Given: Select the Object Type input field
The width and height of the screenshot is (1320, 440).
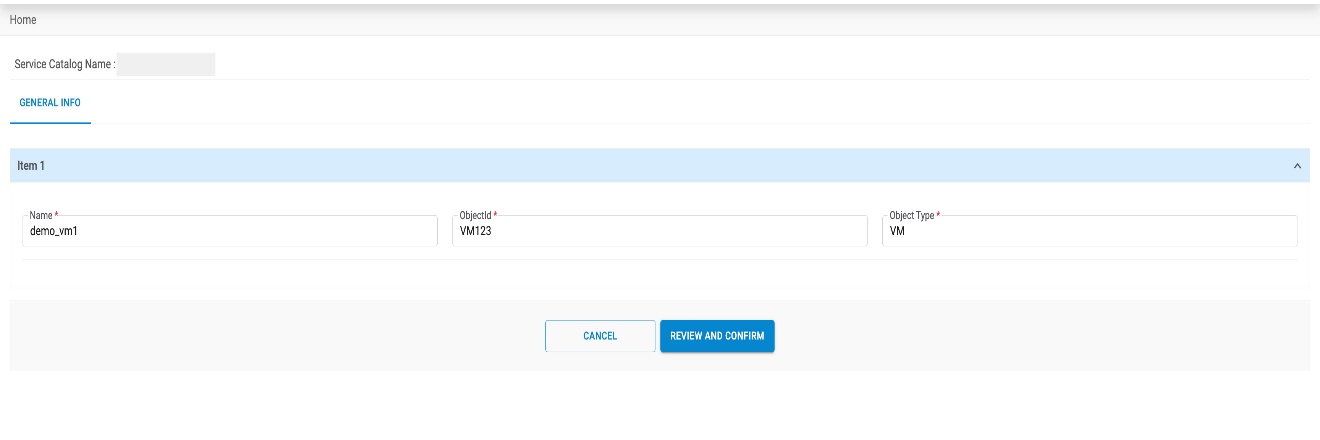Looking at the screenshot, I should pyautogui.click(x=1090, y=232).
